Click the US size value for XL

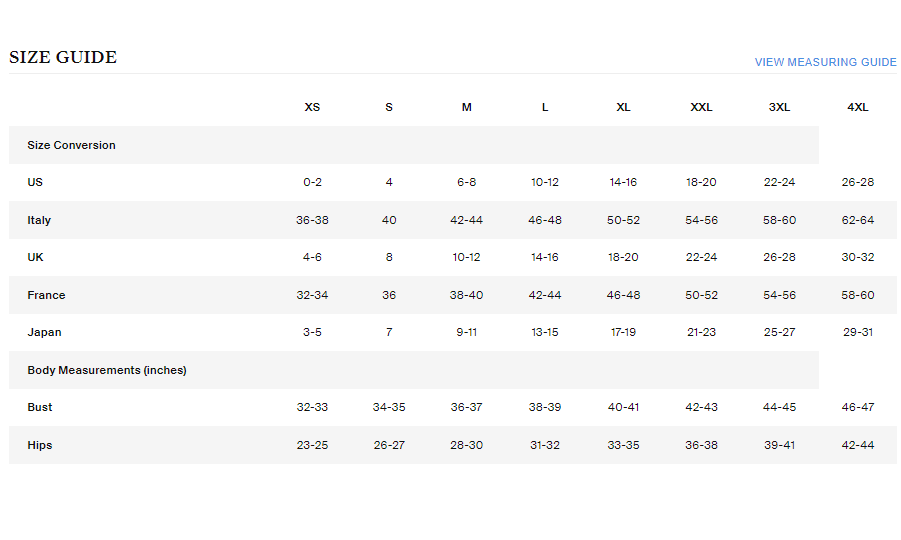coord(623,183)
